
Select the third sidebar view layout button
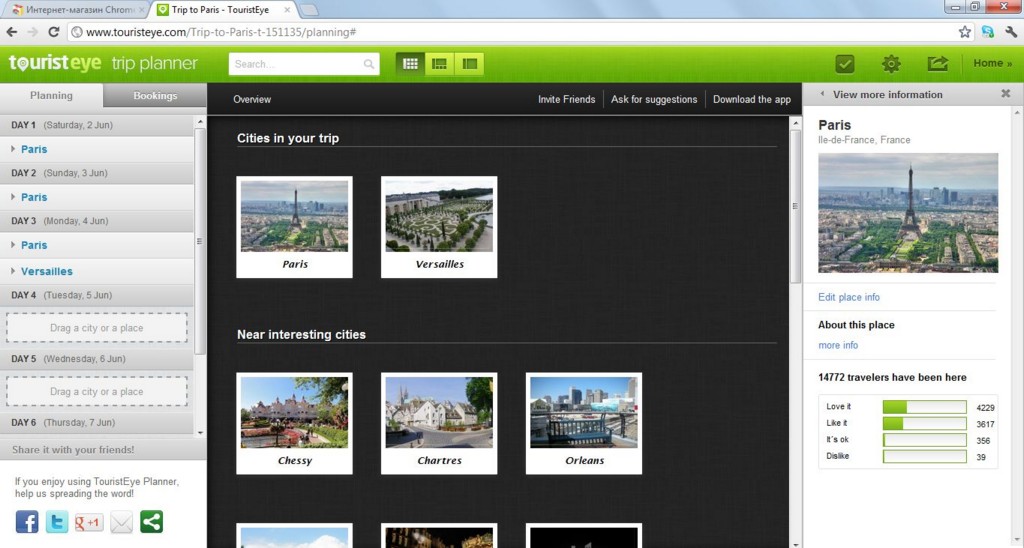coord(469,64)
